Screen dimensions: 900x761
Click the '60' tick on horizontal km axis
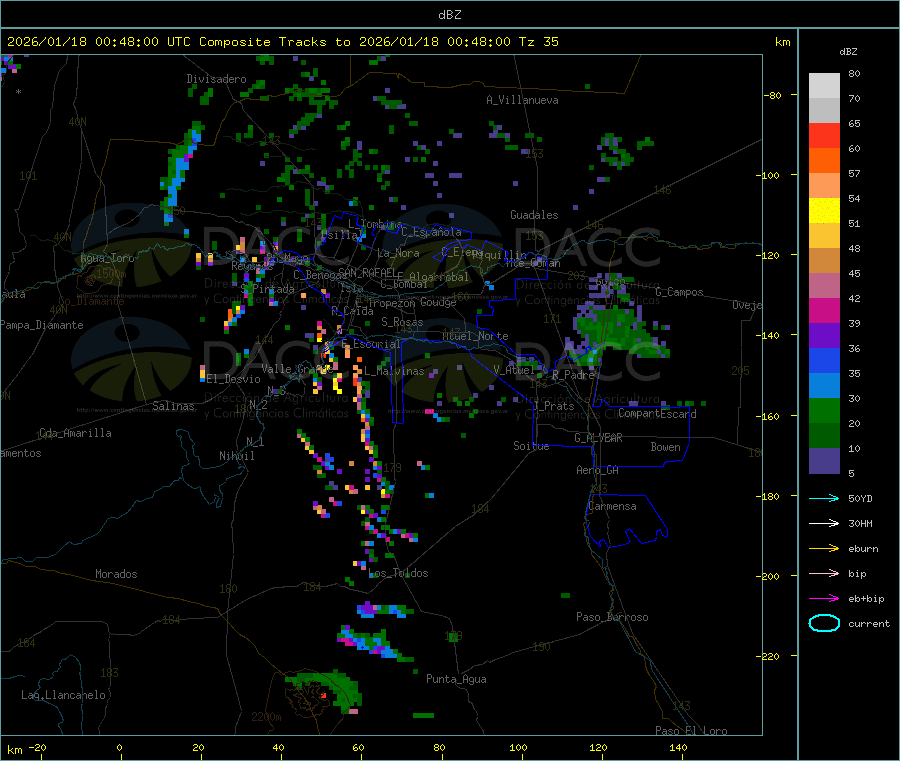[x=358, y=747]
